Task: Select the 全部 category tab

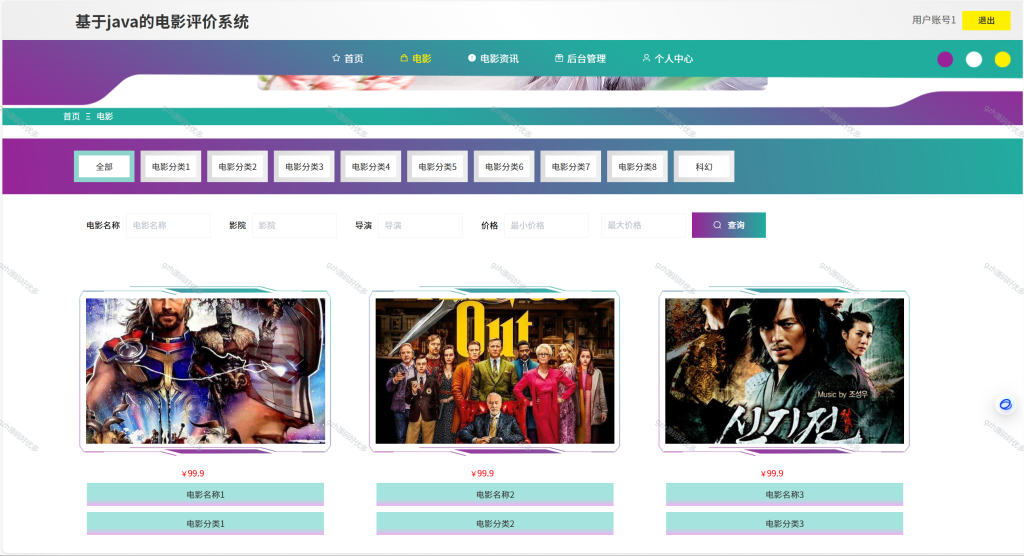Action: [x=104, y=167]
